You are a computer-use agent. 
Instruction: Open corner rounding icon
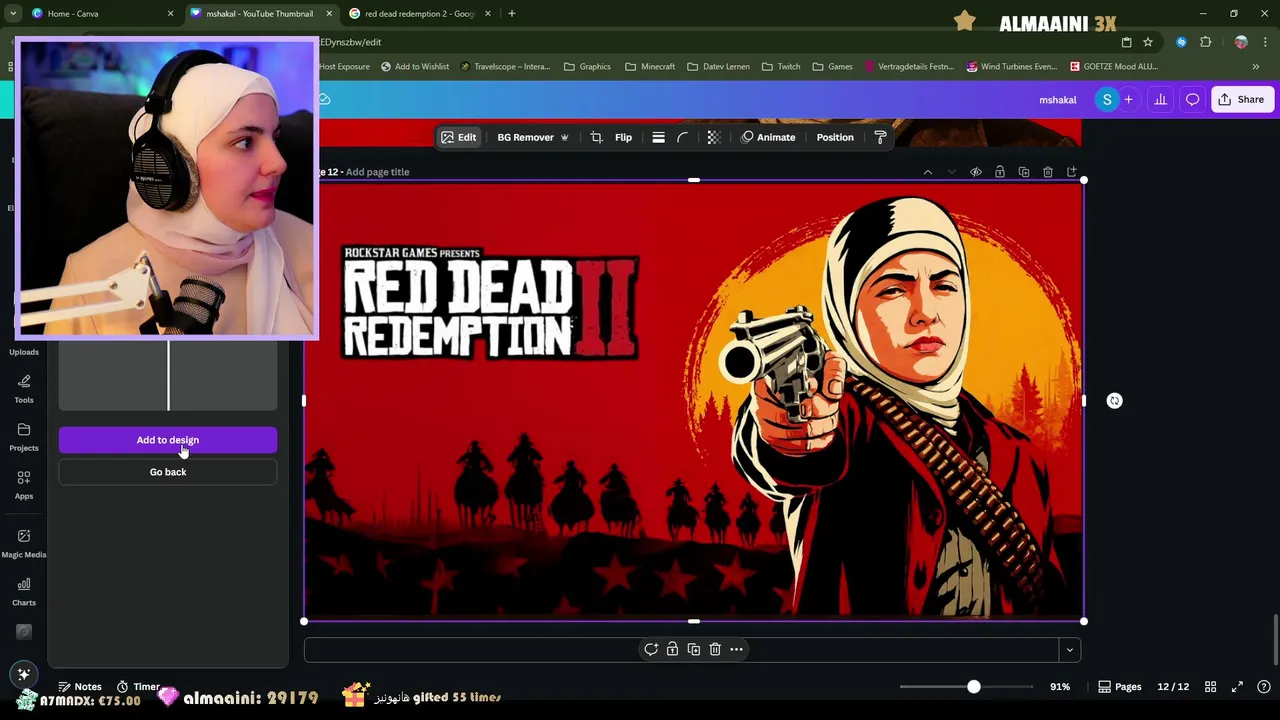[683, 137]
